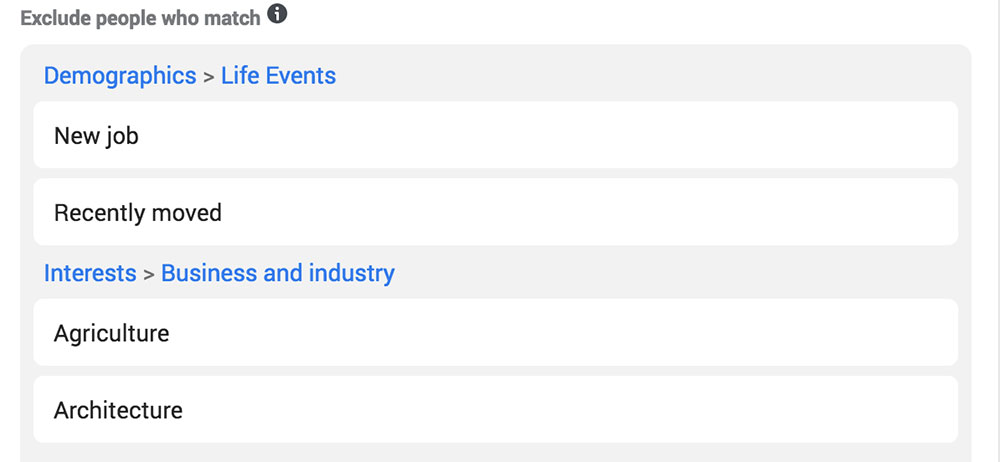Click the Architecture text label
The width and height of the screenshot is (1000, 462).
[118, 410]
